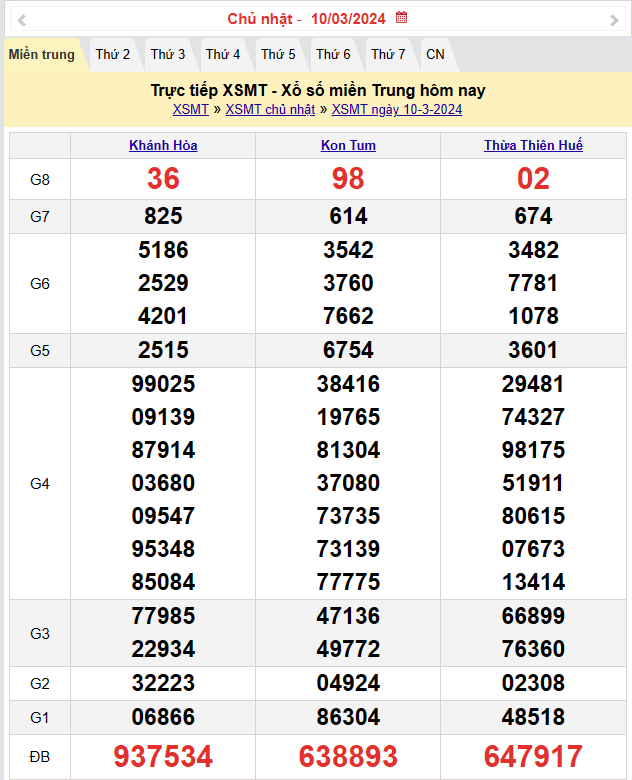Click the next day arrow icon
This screenshot has height=780, width=632.
[613, 19]
